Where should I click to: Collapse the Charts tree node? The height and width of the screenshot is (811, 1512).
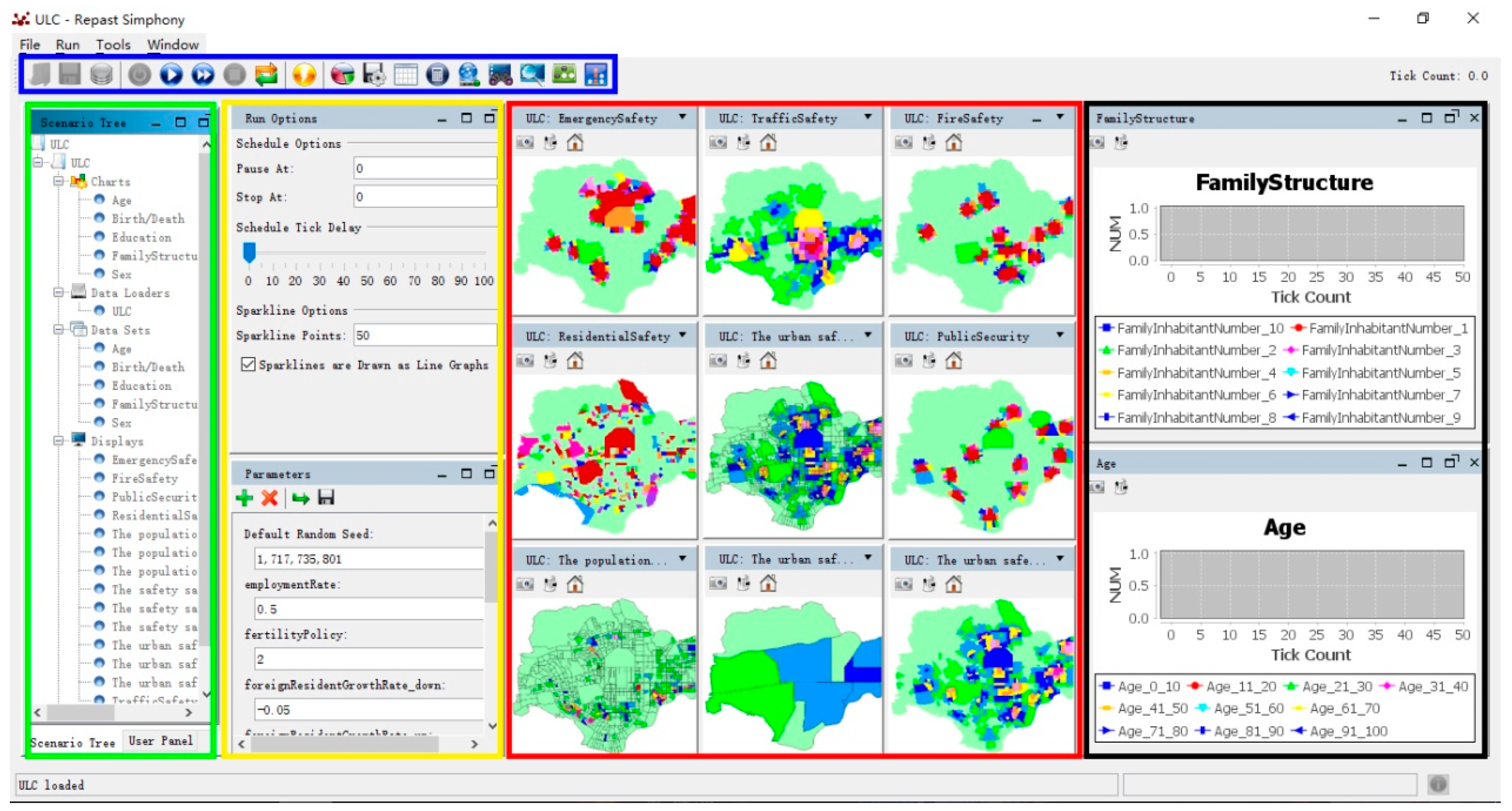[58, 181]
